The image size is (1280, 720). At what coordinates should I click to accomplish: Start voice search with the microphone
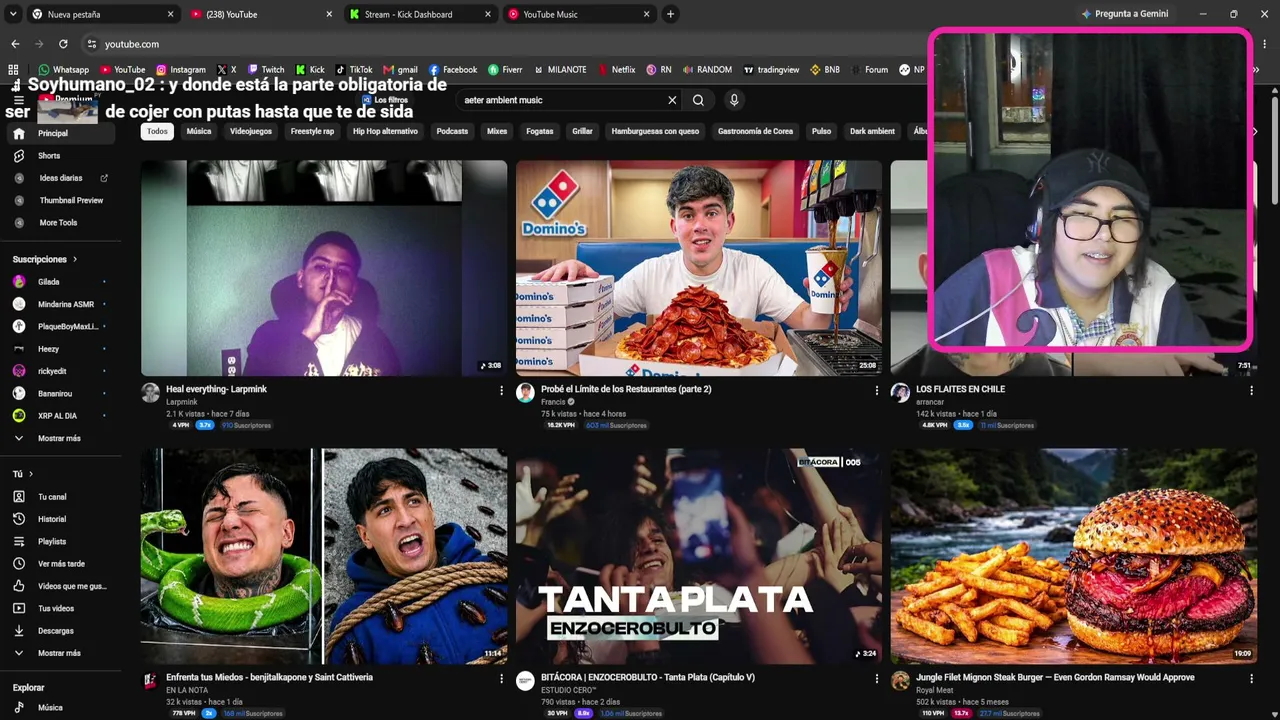point(734,100)
